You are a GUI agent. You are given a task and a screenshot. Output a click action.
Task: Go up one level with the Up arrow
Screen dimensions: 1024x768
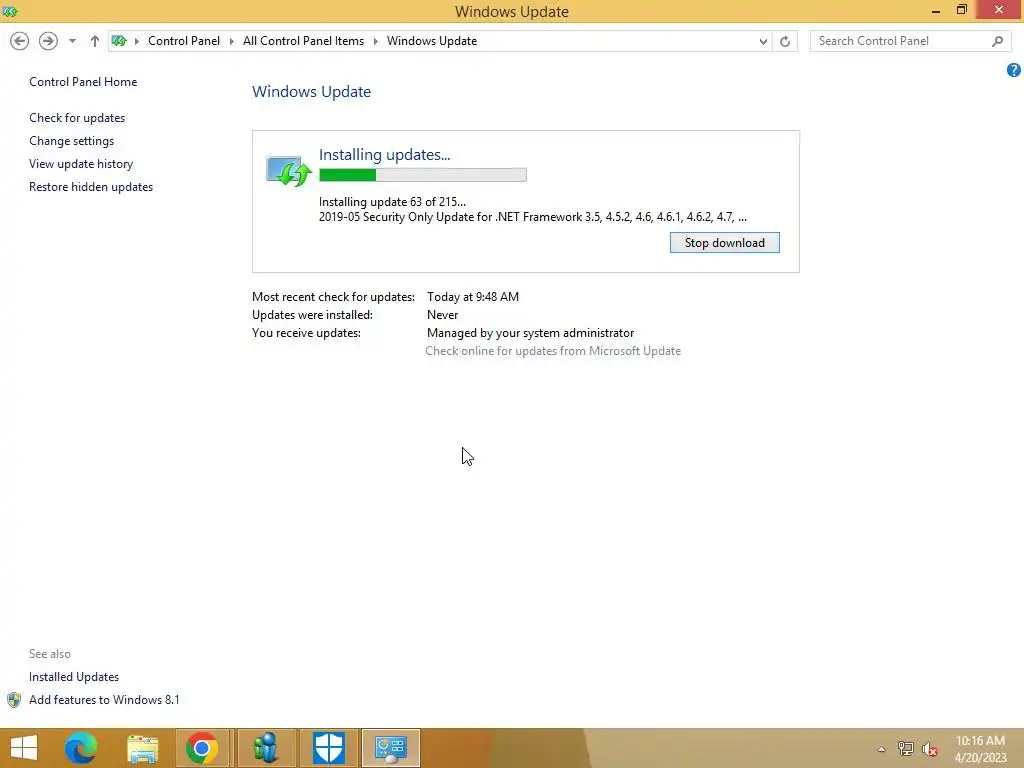pyautogui.click(x=95, y=41)
